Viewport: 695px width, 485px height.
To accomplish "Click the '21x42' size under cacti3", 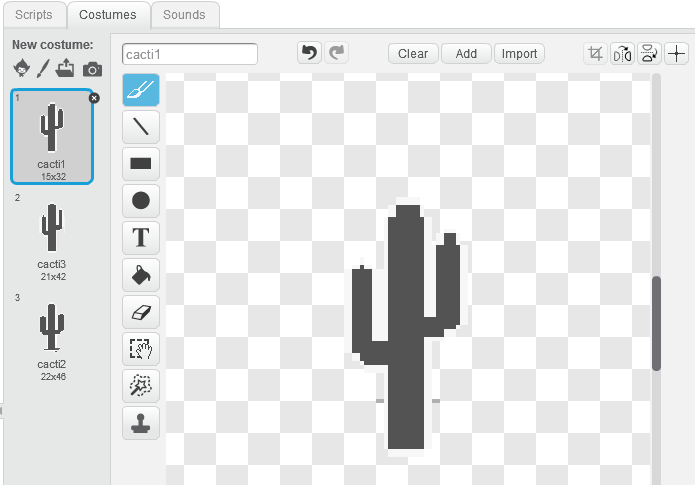I will (x=53, y=277).
